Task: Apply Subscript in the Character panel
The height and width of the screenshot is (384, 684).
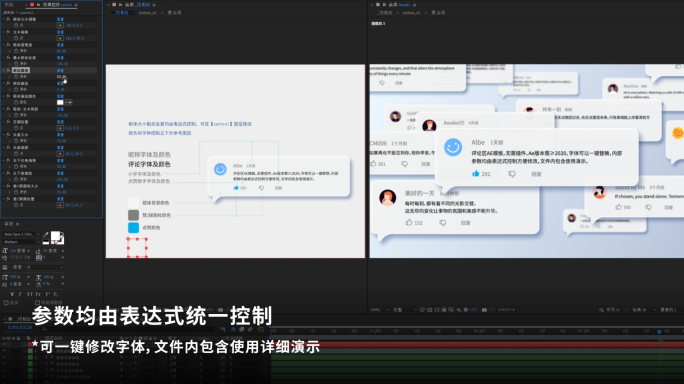Action: [55, 294]
